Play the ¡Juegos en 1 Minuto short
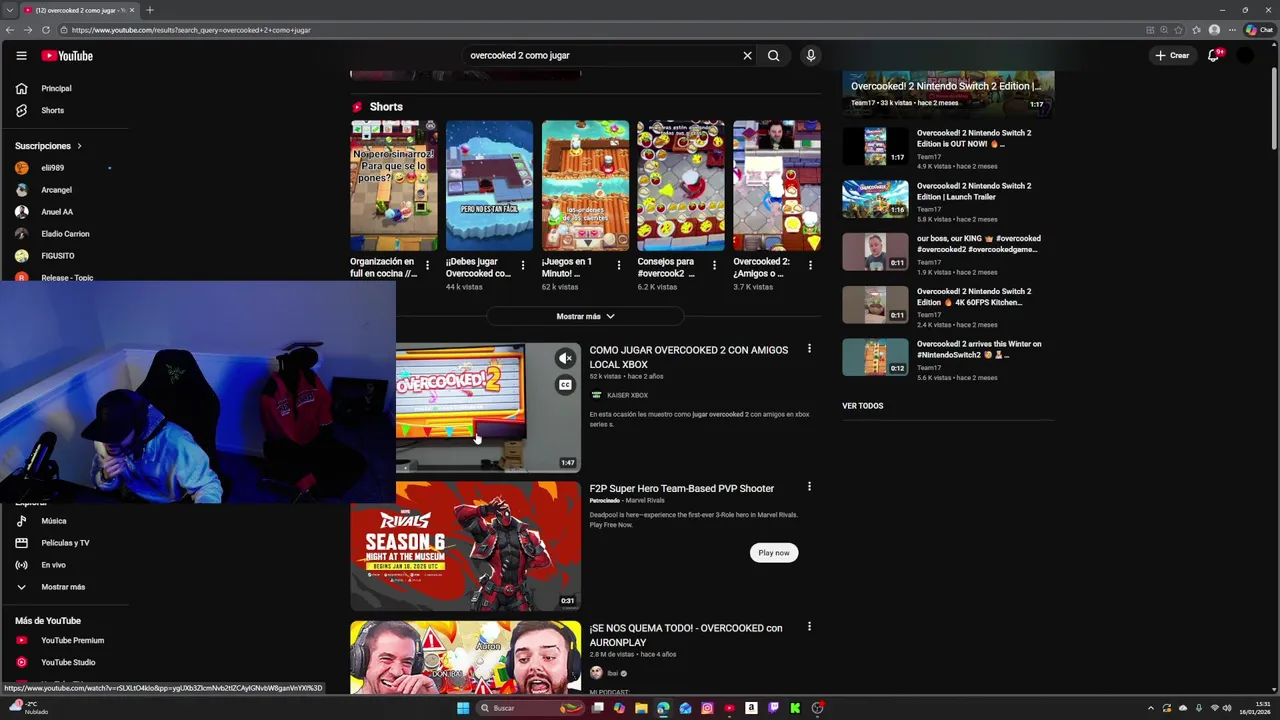1280x720 pixels. [x=585, y=186]
